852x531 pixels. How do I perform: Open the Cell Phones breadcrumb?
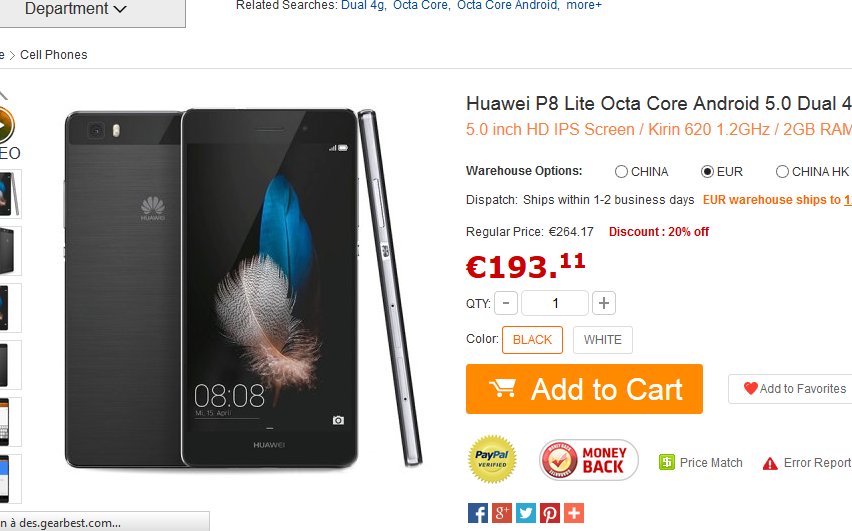pos(54,55)
